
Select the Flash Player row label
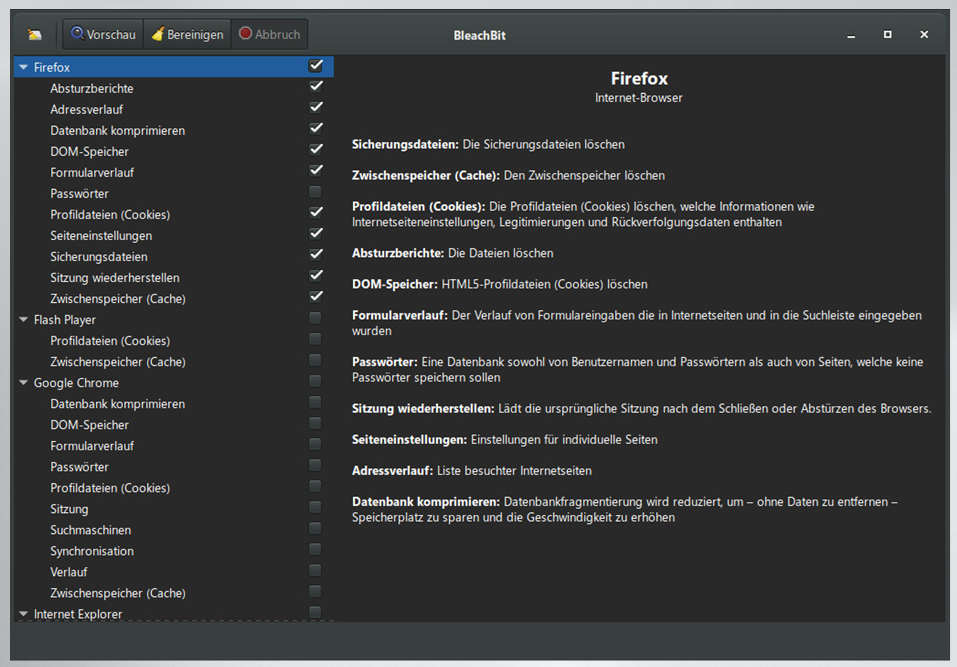pos(65,320)
